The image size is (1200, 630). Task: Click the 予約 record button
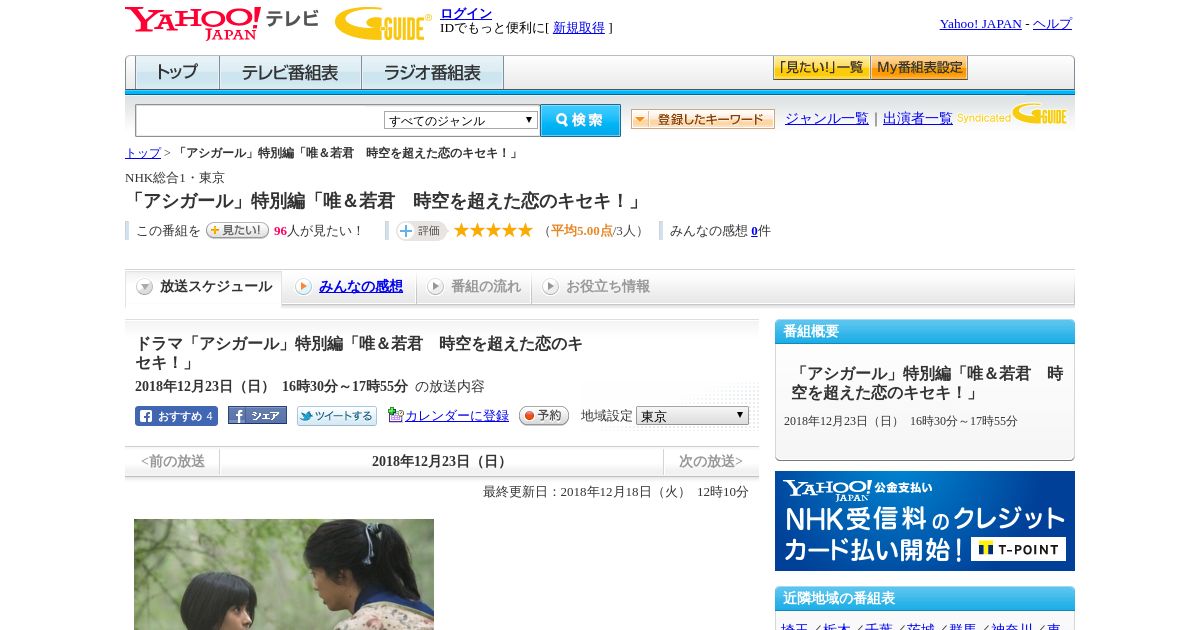point(544,416)
